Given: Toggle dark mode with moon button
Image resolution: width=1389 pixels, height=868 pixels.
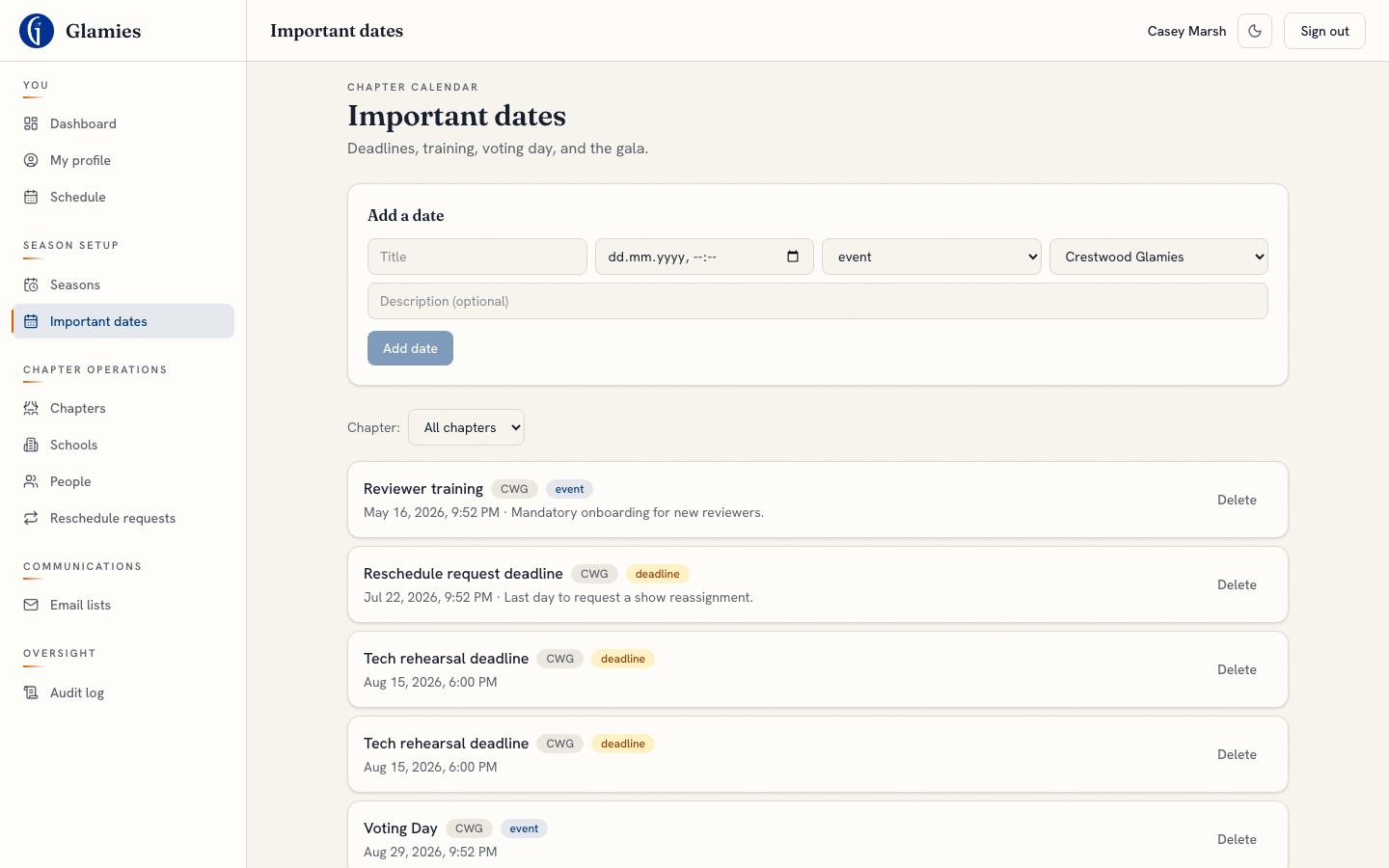Looking at the screenshot, I should click(x=1255, y=31).
